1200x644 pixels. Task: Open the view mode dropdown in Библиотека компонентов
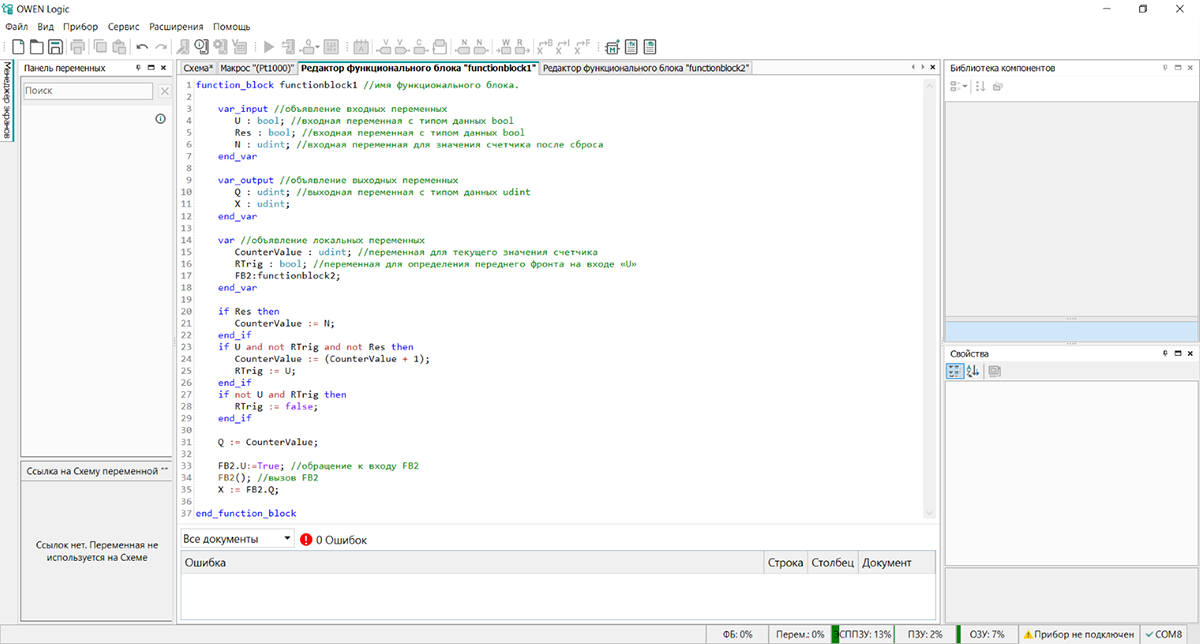click(958, 87)
